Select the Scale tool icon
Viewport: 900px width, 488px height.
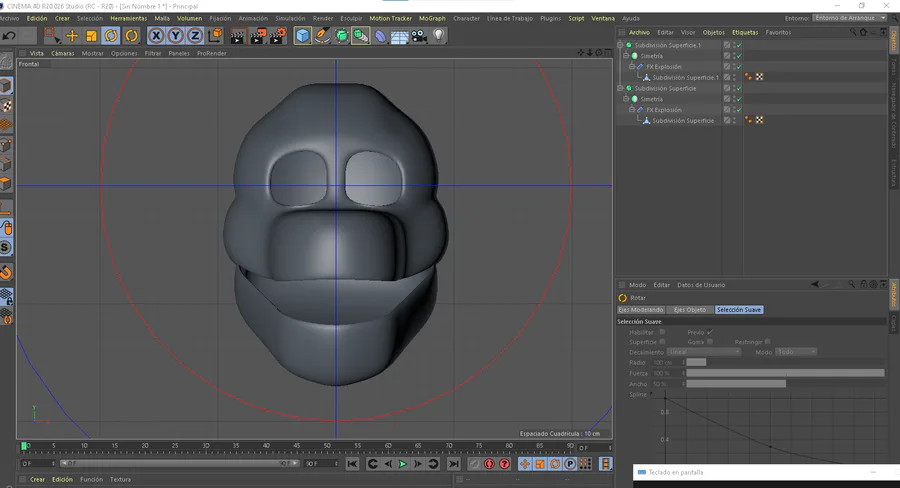(91, 36)
